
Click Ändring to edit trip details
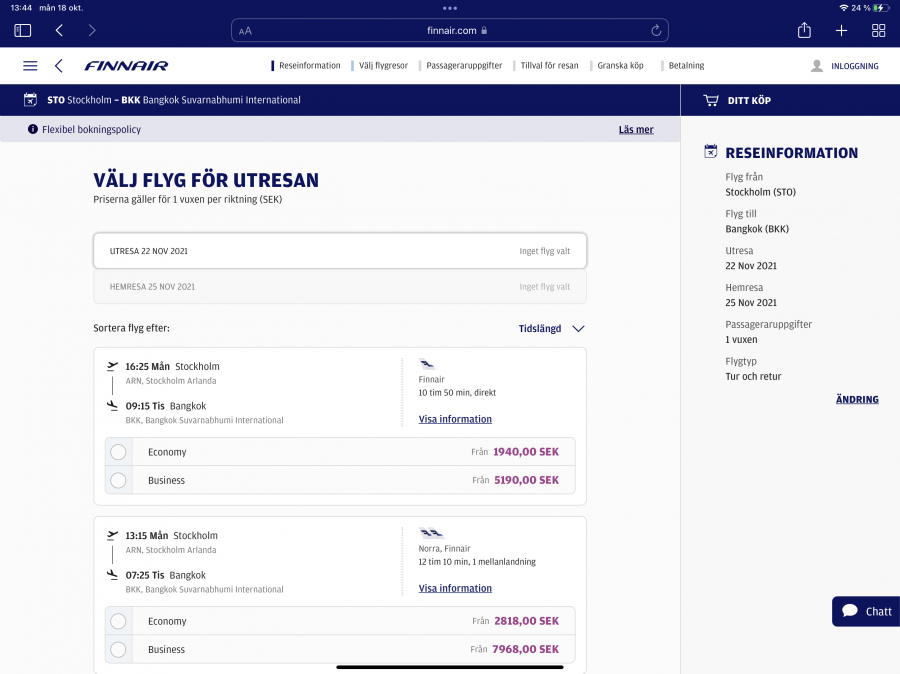[x=857, y=399]
